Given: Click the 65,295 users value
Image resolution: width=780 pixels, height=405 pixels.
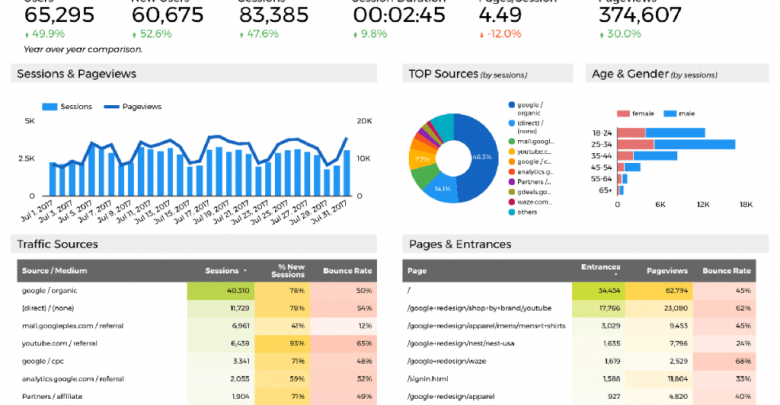Looking at the screenshot, I should pos(59,15).
